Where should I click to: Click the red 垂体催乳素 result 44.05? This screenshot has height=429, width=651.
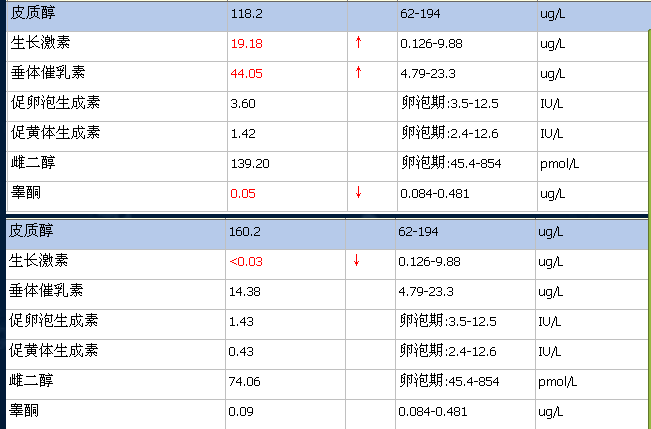[246, 73]
